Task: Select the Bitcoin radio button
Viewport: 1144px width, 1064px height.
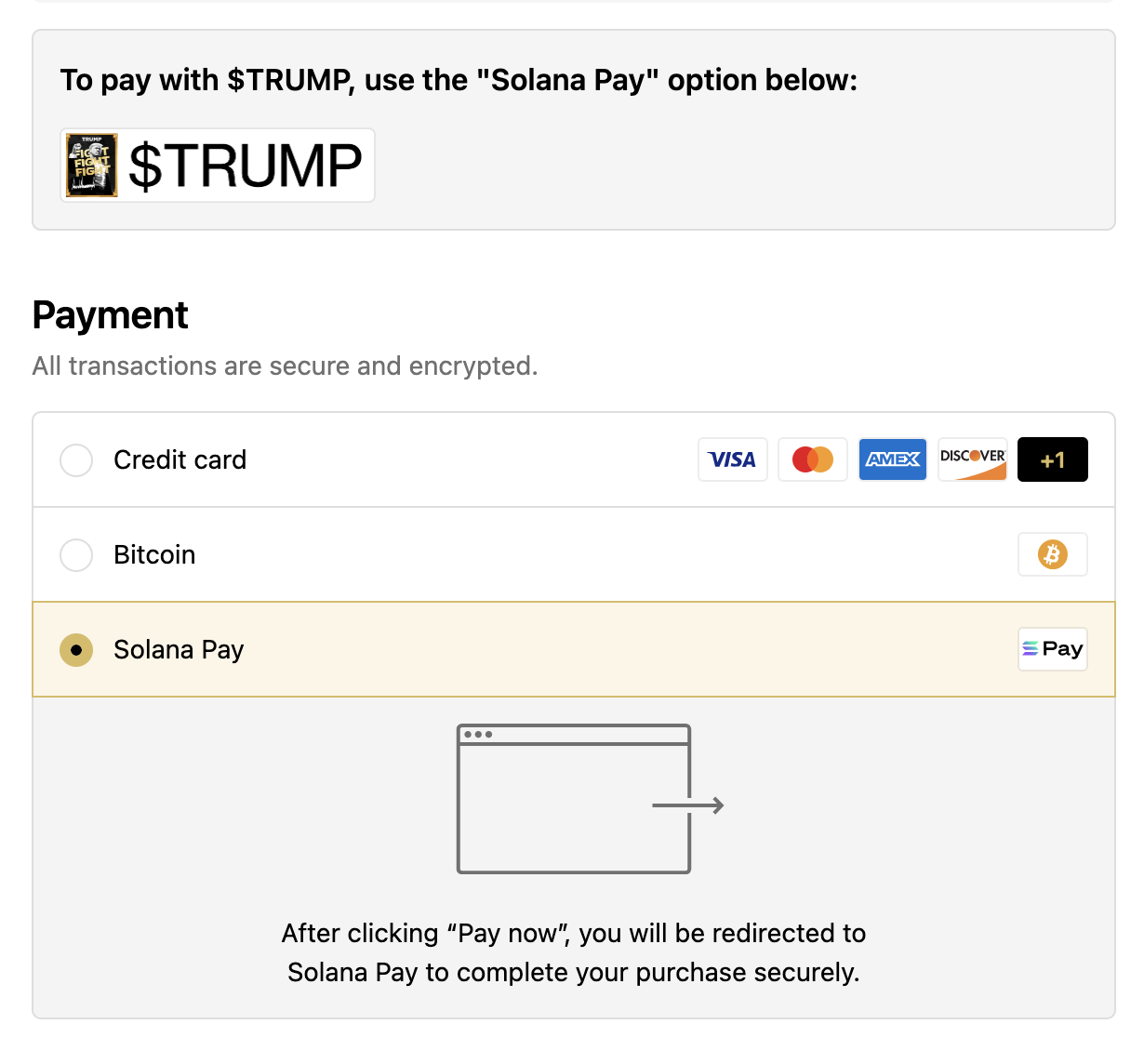Action: (76, 555)
